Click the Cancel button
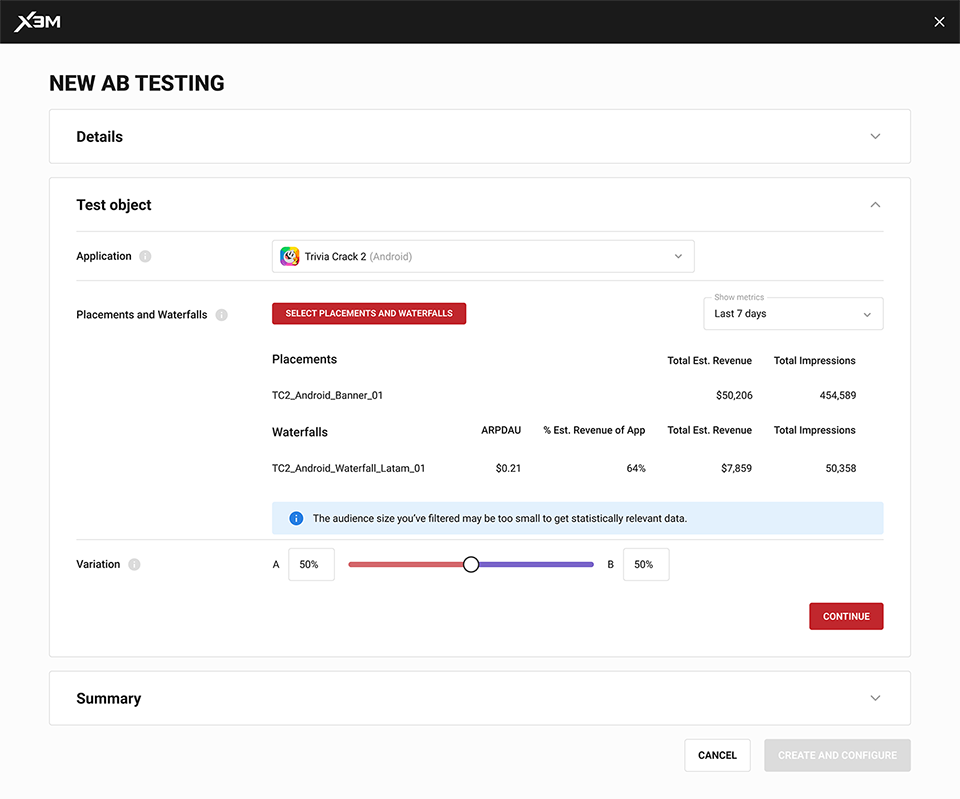 point(718,756)
